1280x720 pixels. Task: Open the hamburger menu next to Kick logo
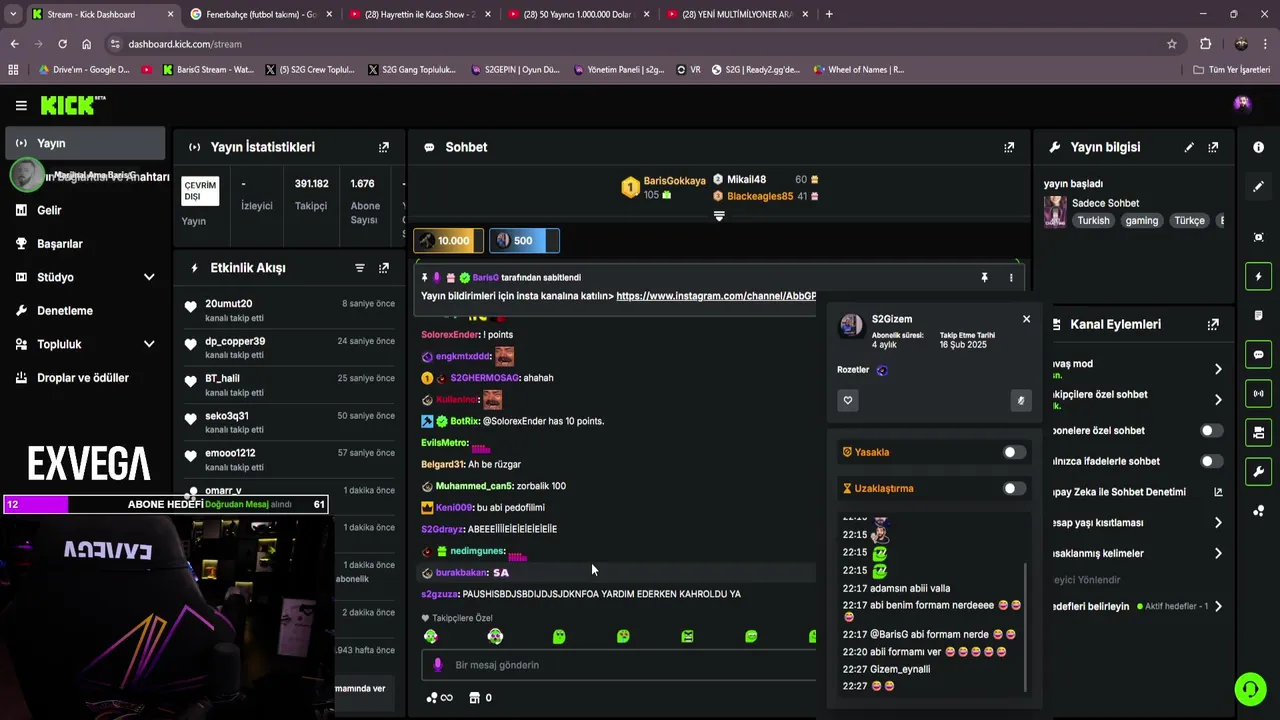(21, 105)
